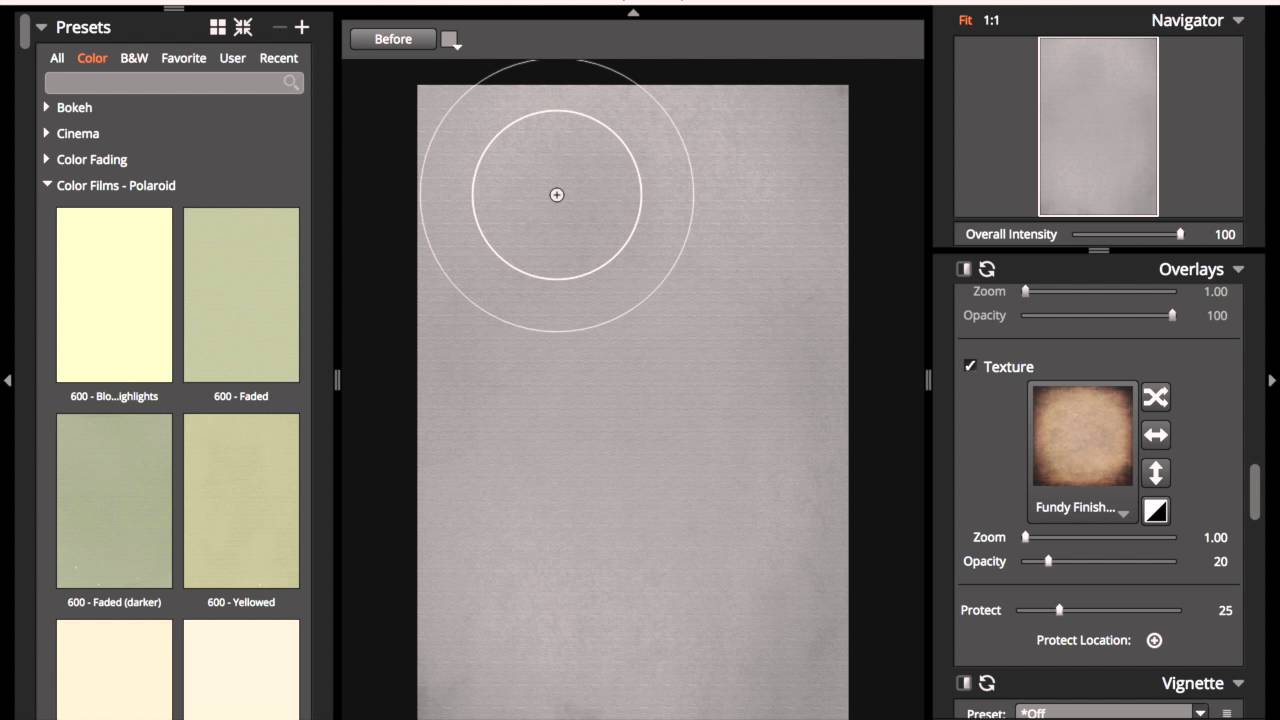Remove preset using the minus icon
The width and height of the screenshot is (1280, 720).
(279, 27)
